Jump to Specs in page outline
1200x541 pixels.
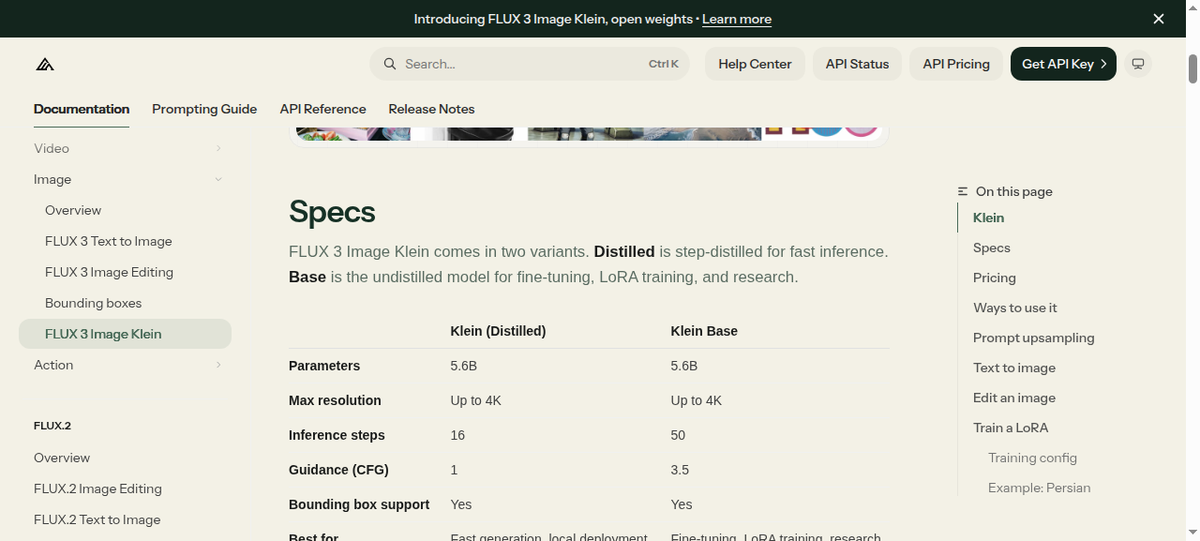[x=991, y=248]
